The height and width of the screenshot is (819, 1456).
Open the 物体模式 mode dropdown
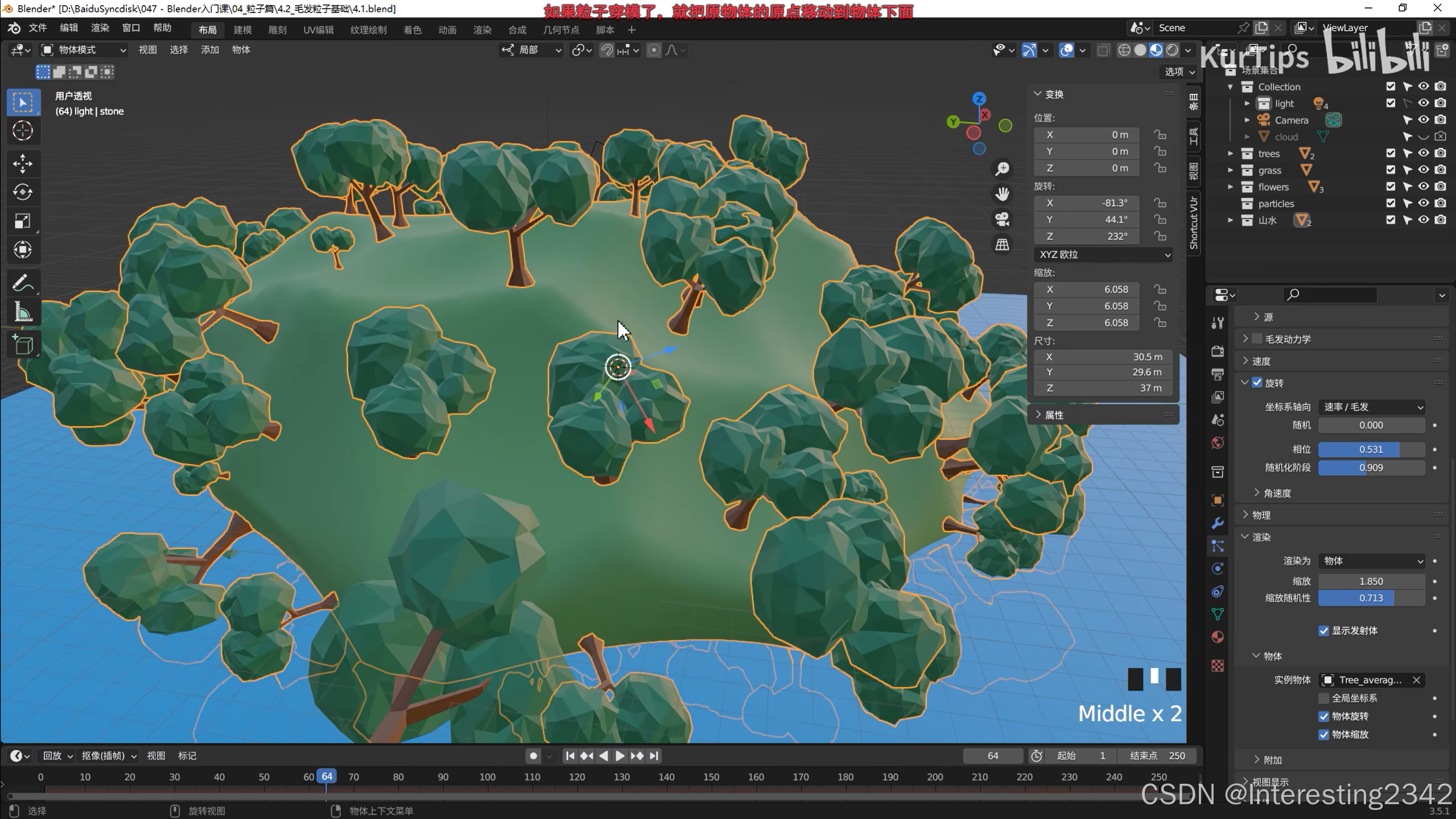click(x=84, y=50)
